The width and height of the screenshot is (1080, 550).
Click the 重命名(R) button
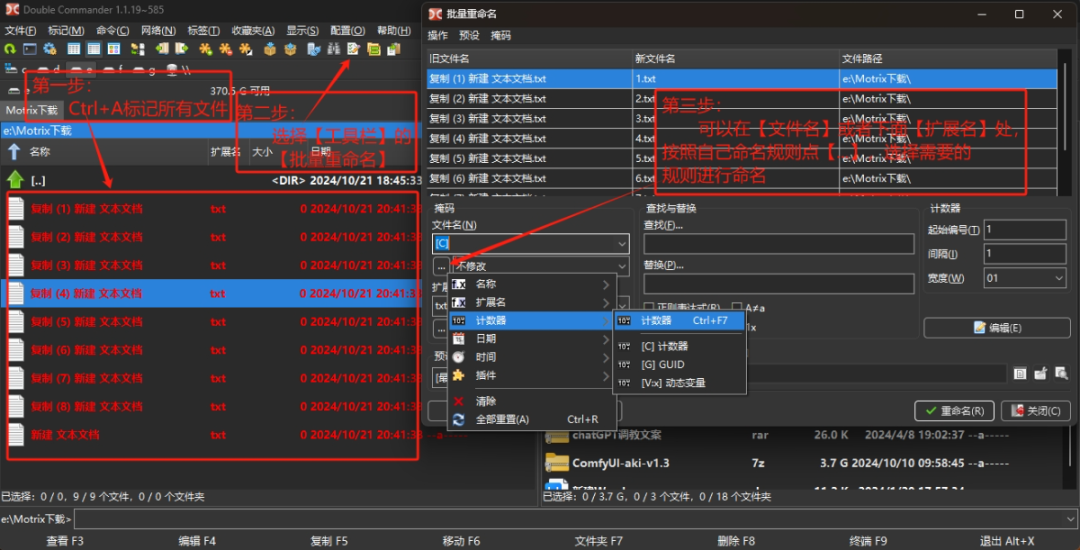point(954,411)
